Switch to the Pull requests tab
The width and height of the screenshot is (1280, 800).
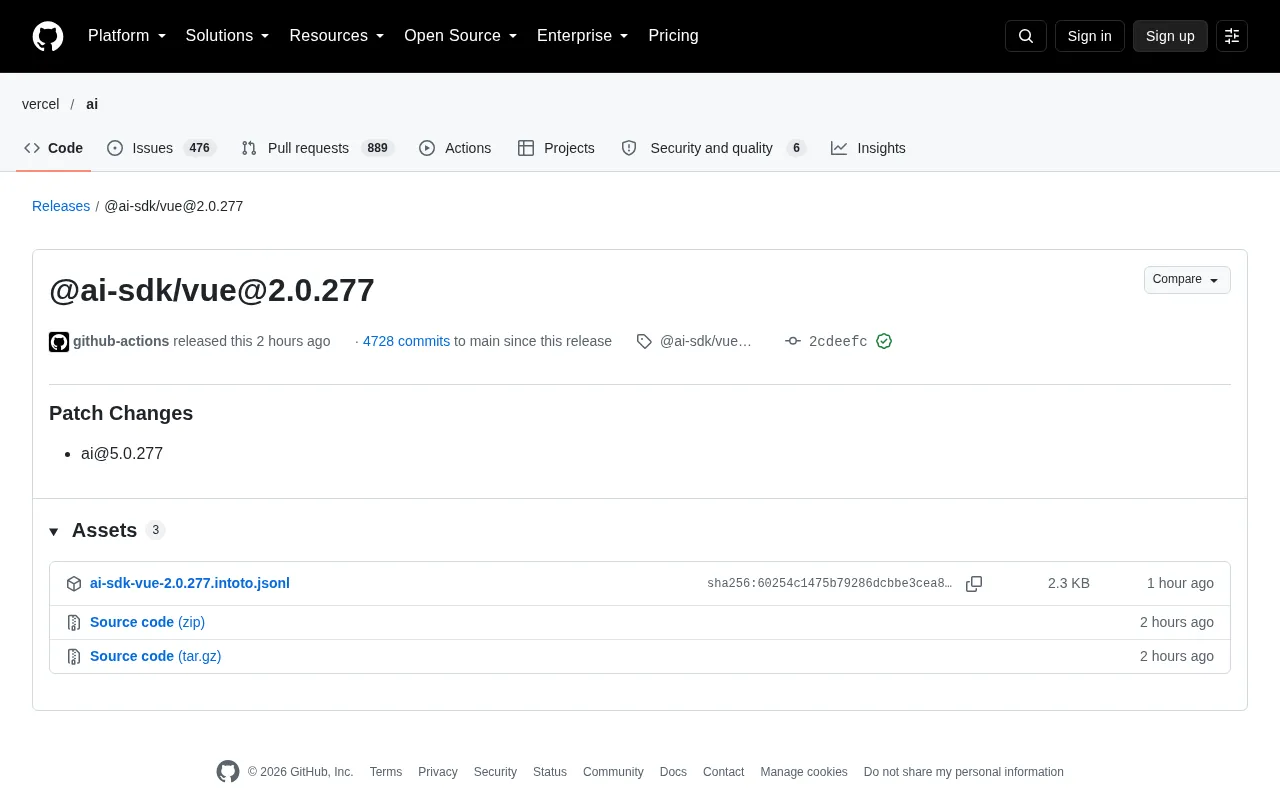click(318, 148)
